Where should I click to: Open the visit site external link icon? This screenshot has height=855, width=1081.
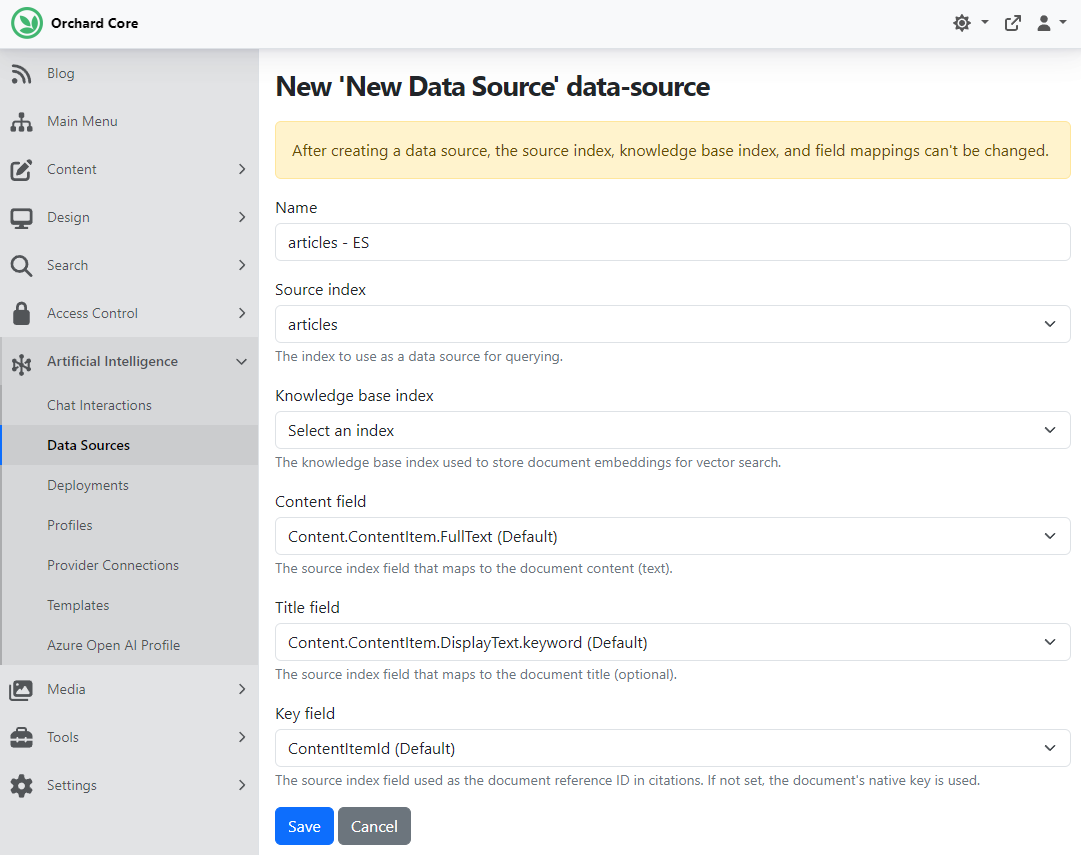pos(1013,23)
